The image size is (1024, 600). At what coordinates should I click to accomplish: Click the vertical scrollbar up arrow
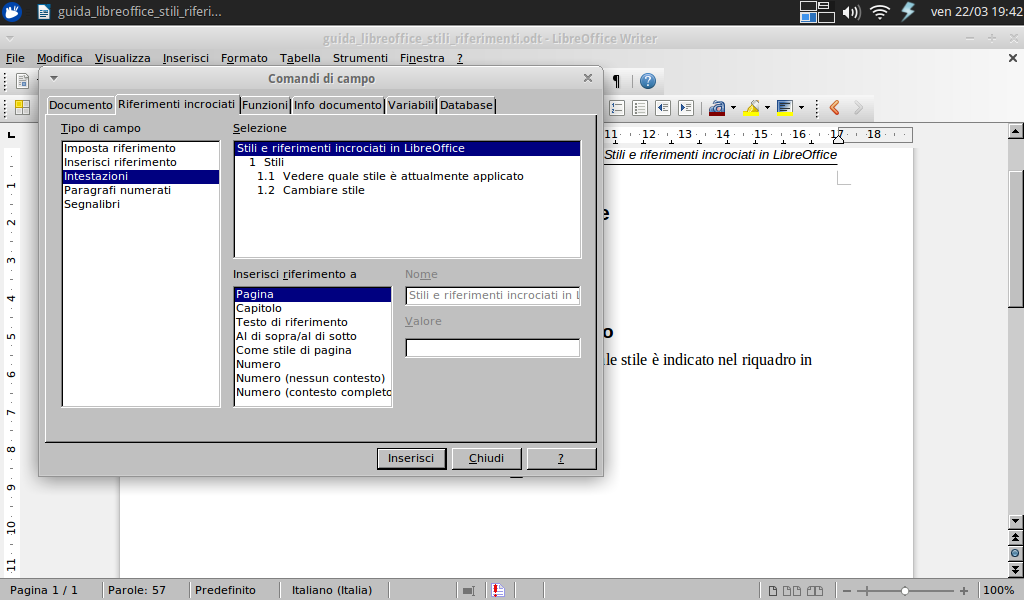(1015, 131)
